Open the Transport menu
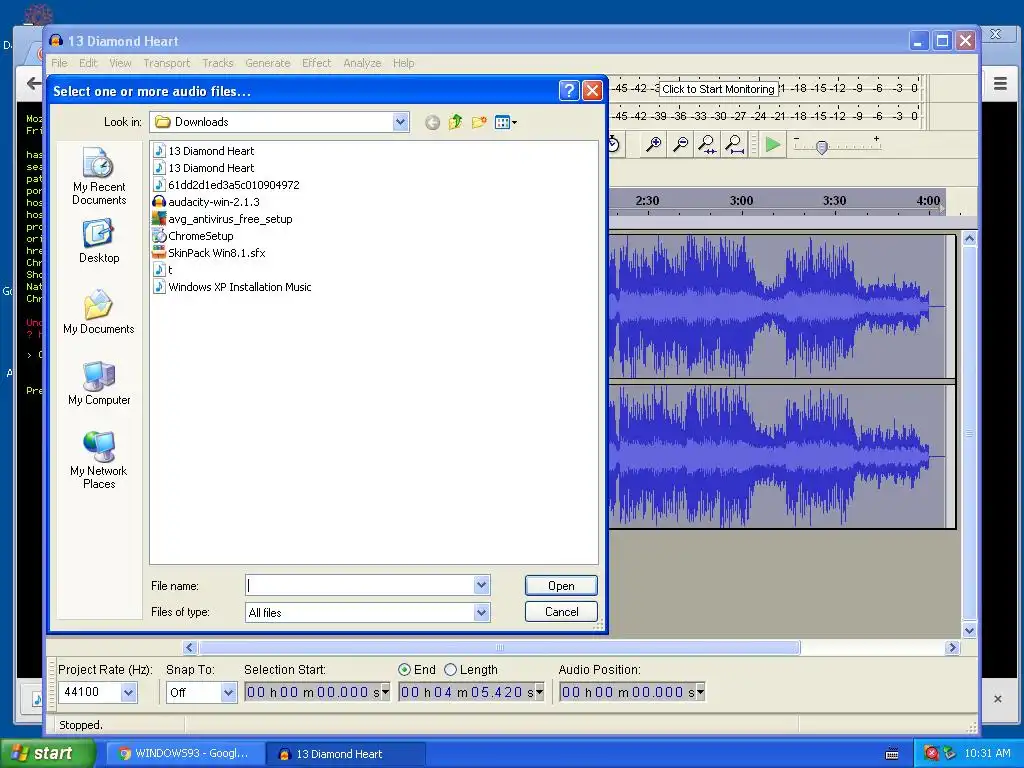1024x768 pixels. click(x=167, y=63)
